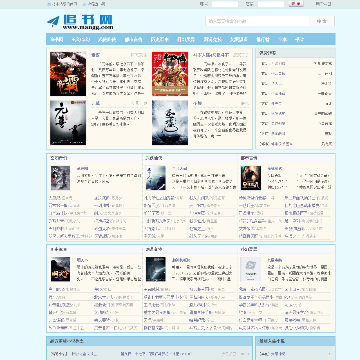Open the small dark cover with yellow title
Image resolution: width=360 pixels, height=360 pixels.
[60, 269]
